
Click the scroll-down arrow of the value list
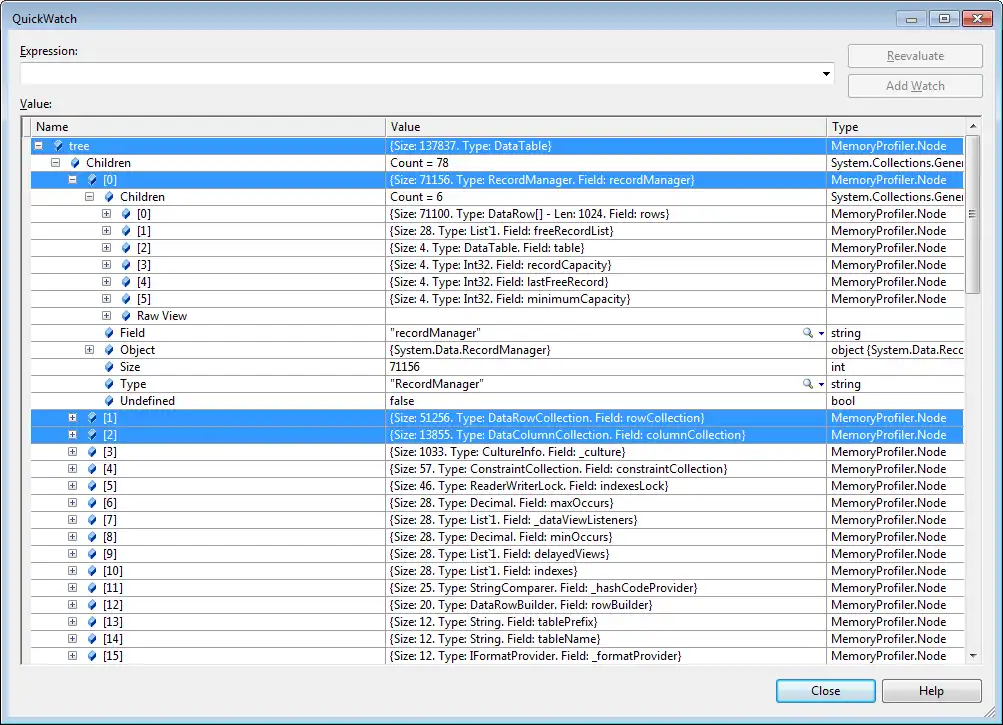(x=973, y=656)
